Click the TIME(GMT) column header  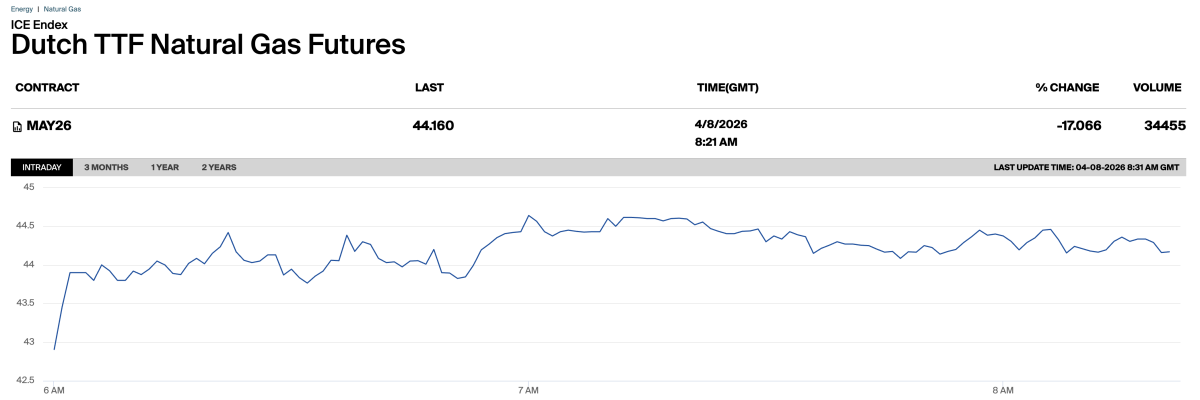click(x=727, y=88)
